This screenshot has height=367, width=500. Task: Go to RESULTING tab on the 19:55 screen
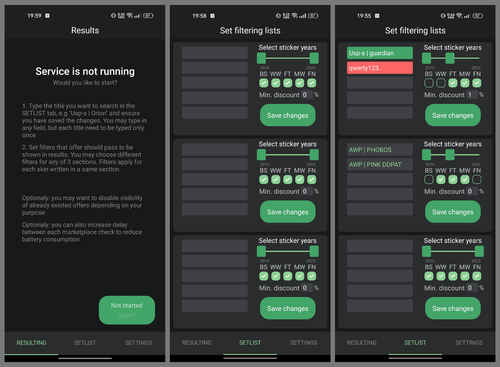[362, 343]
